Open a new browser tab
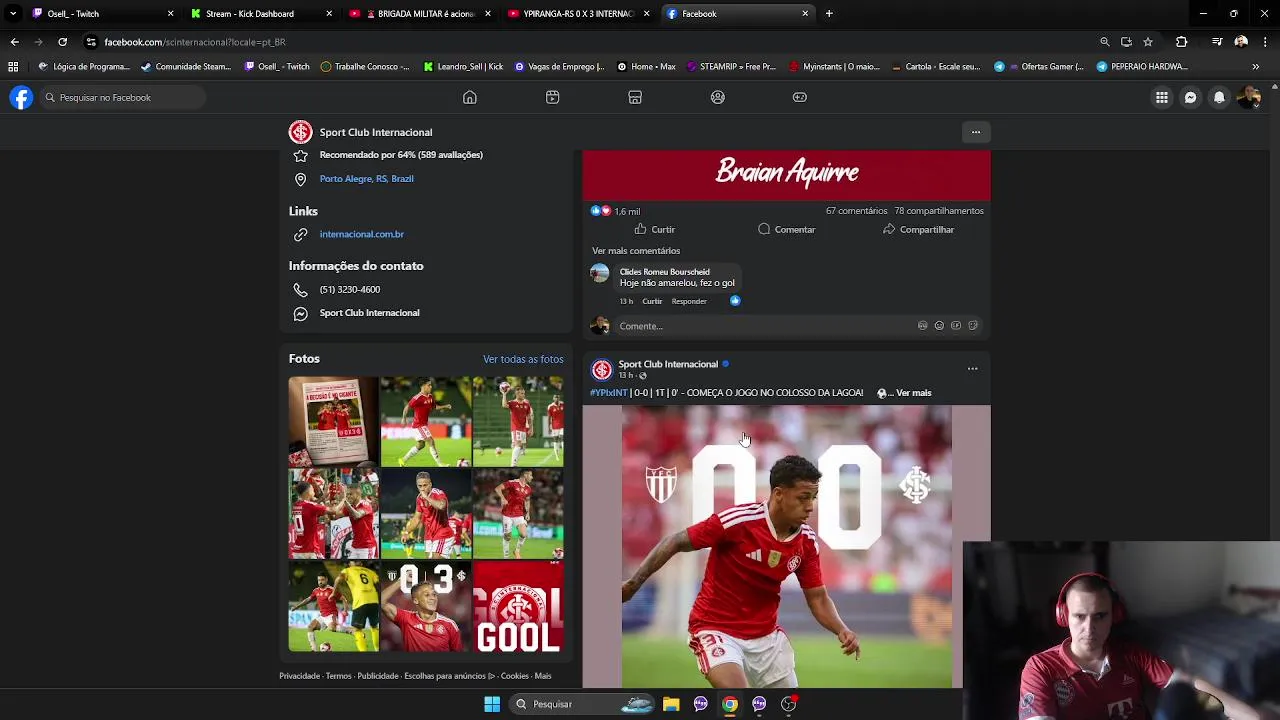The width and height of the screenshot is (1280, 720). [x=829, y=14]
